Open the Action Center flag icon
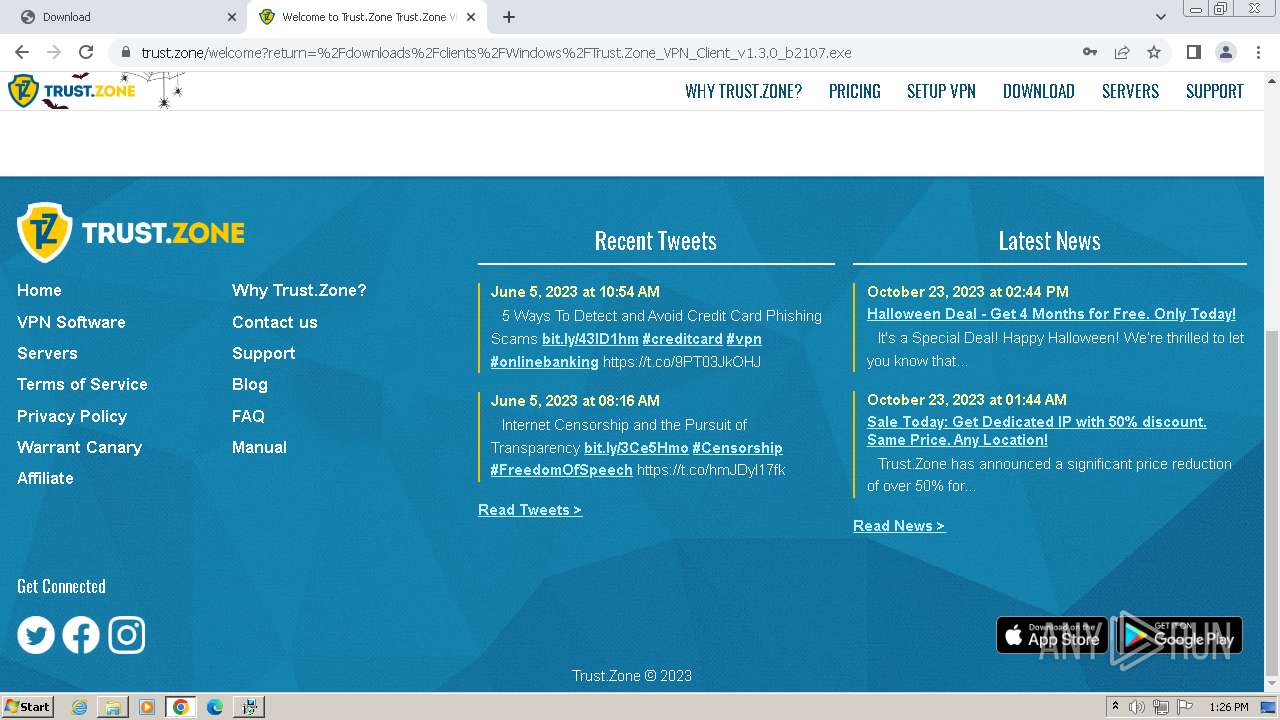1280x720 pixels. click(x=1185, y=707)
